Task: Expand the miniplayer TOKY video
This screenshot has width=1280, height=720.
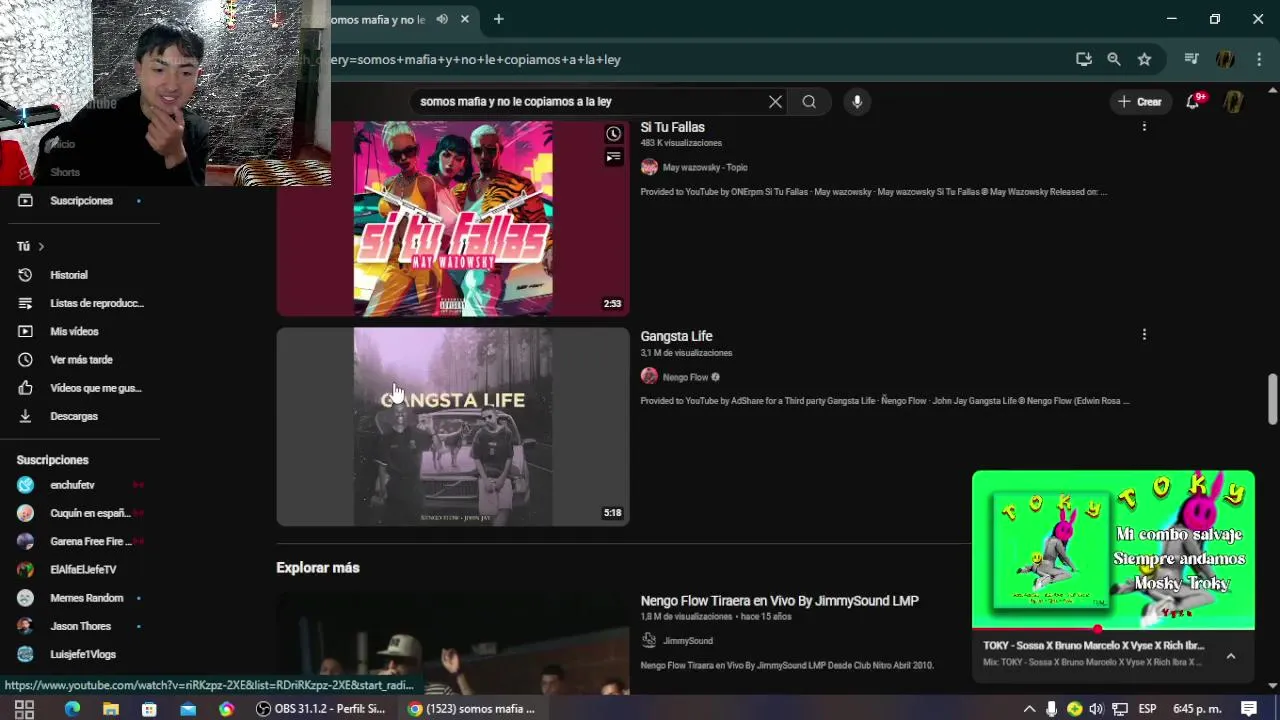Action: coord(1113,549)
